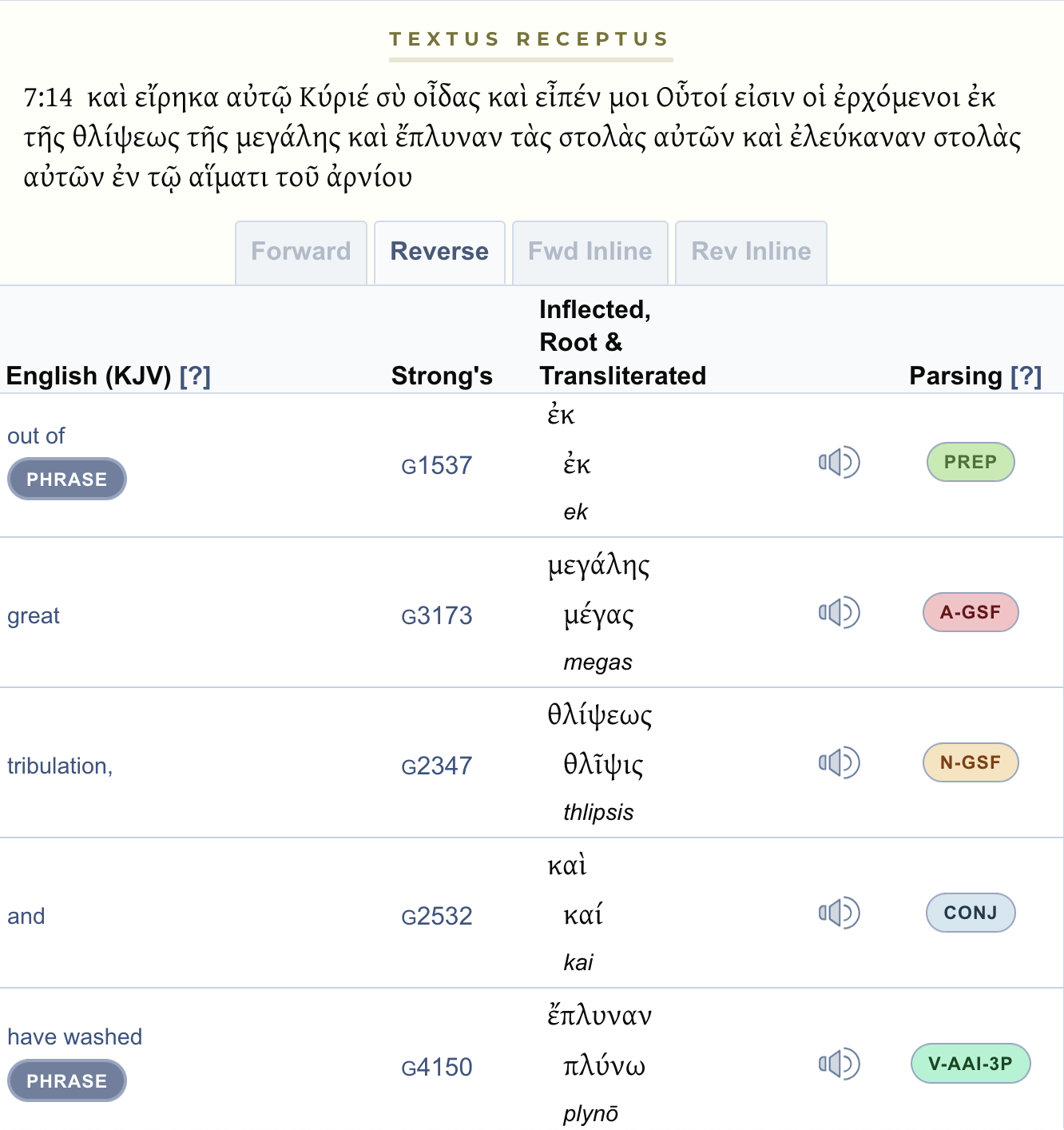This screenshot has height=1130, width=1064.
Task: Play audio pronunciation for ἐκ
Action: (x=839, y=462)
